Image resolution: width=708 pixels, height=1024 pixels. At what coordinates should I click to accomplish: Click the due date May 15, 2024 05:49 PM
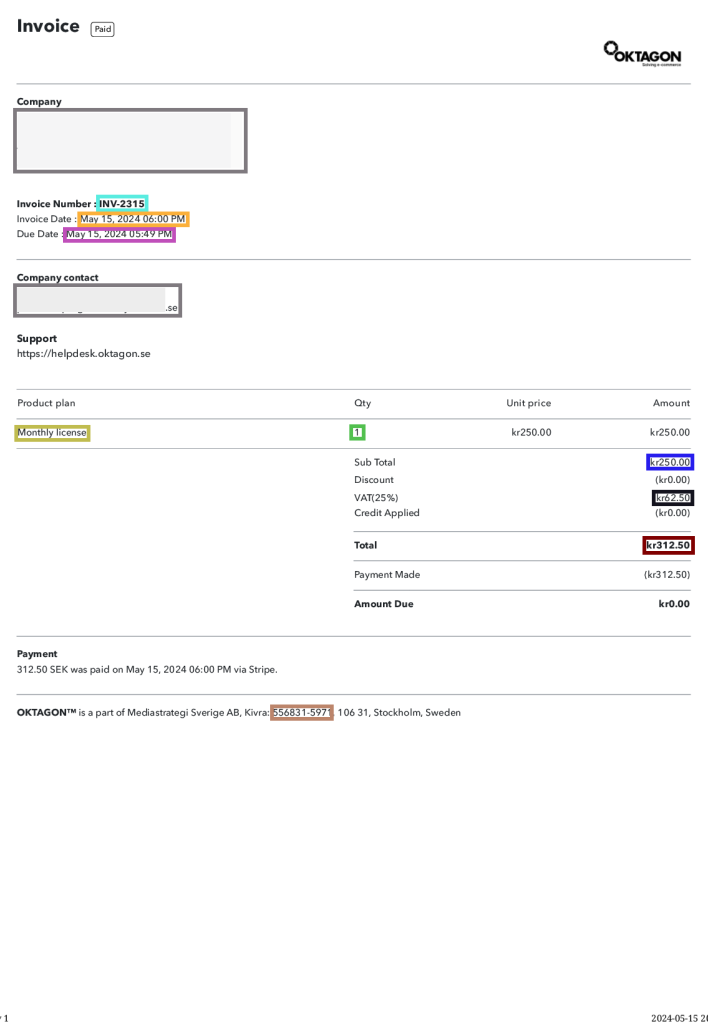click(x=119, y=234)
